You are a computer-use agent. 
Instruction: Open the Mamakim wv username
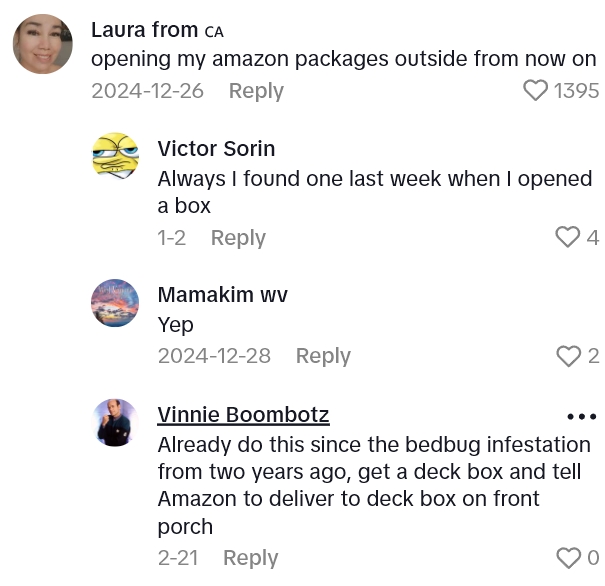click(x=223, y=296)
